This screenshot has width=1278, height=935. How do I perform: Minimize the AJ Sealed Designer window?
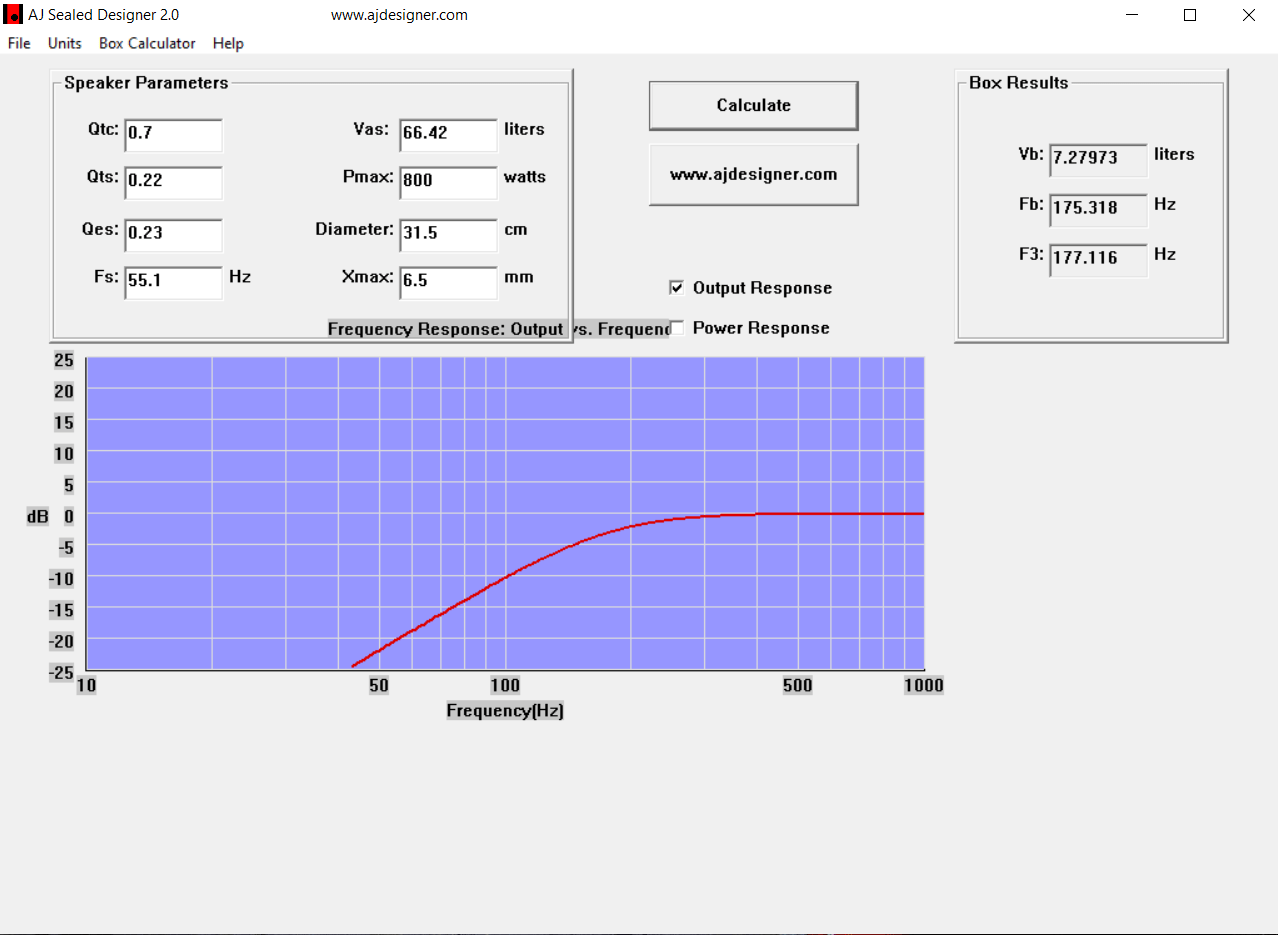[x=1133, y=15]
